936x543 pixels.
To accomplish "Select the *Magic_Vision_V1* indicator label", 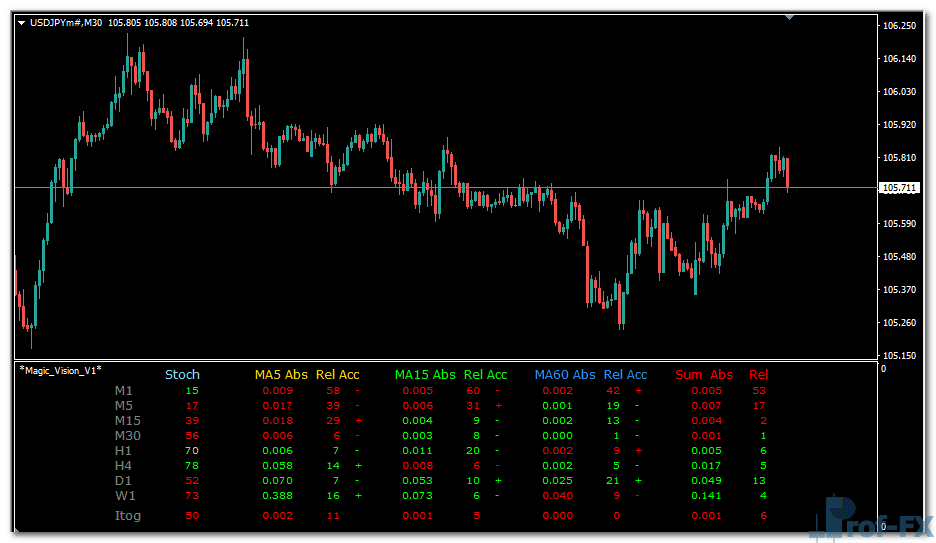I will tap(60, 370).
